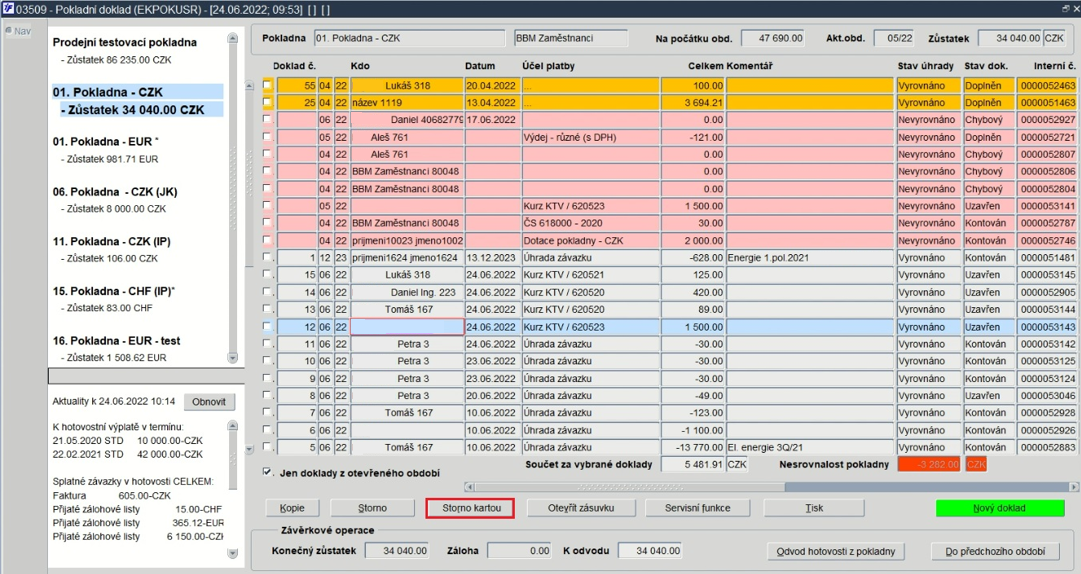Check the box for document 55 Lukáš 318
1081x574 pixels.
[267, 85]
